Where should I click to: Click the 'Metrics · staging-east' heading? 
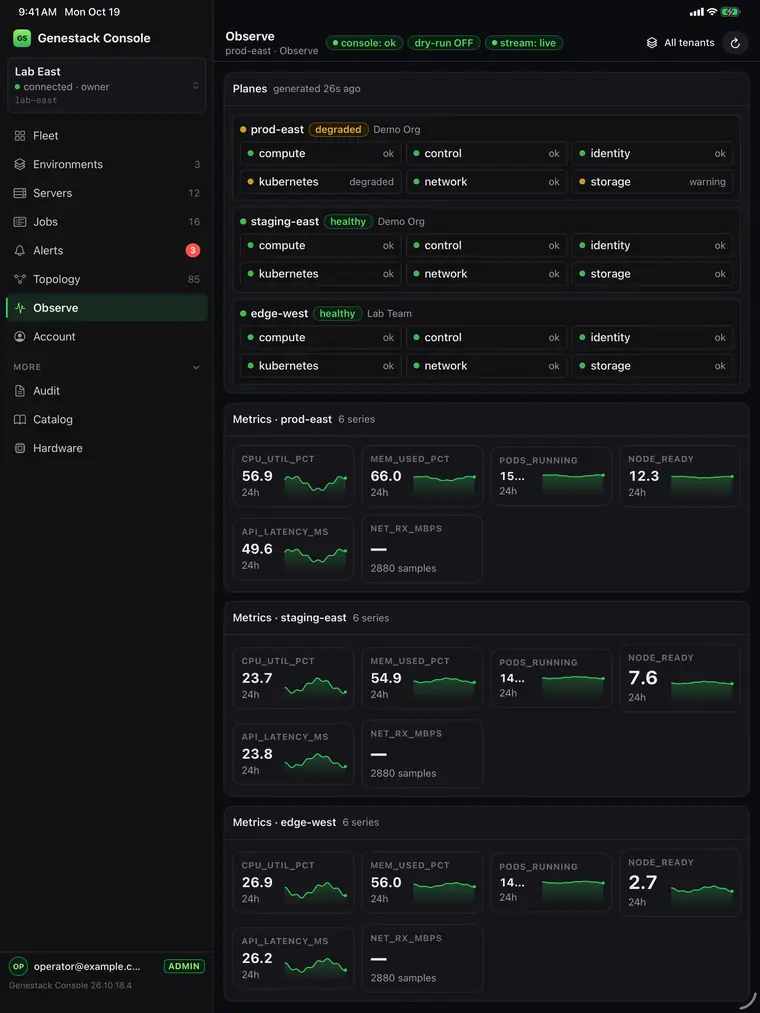tap(290, 618)
